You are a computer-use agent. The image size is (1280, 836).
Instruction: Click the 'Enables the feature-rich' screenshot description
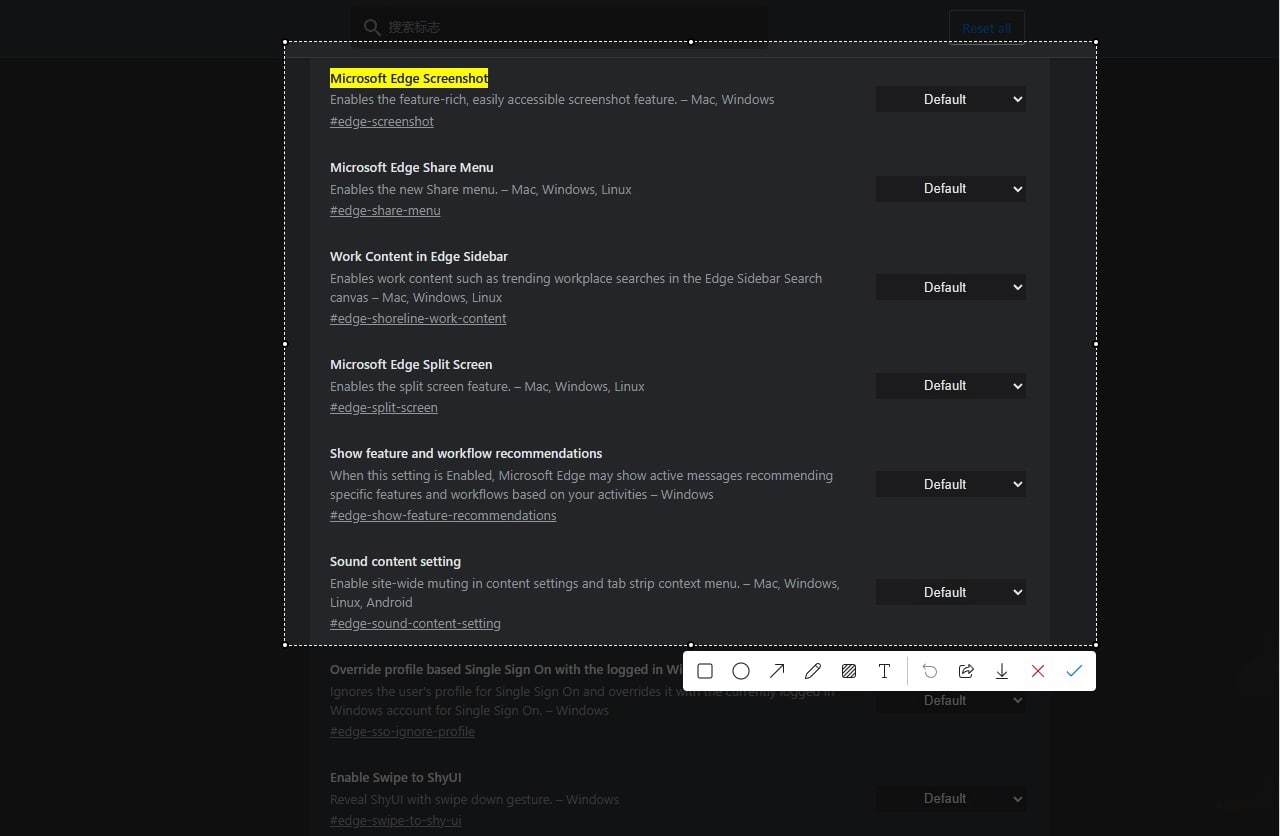coord(552,99)
